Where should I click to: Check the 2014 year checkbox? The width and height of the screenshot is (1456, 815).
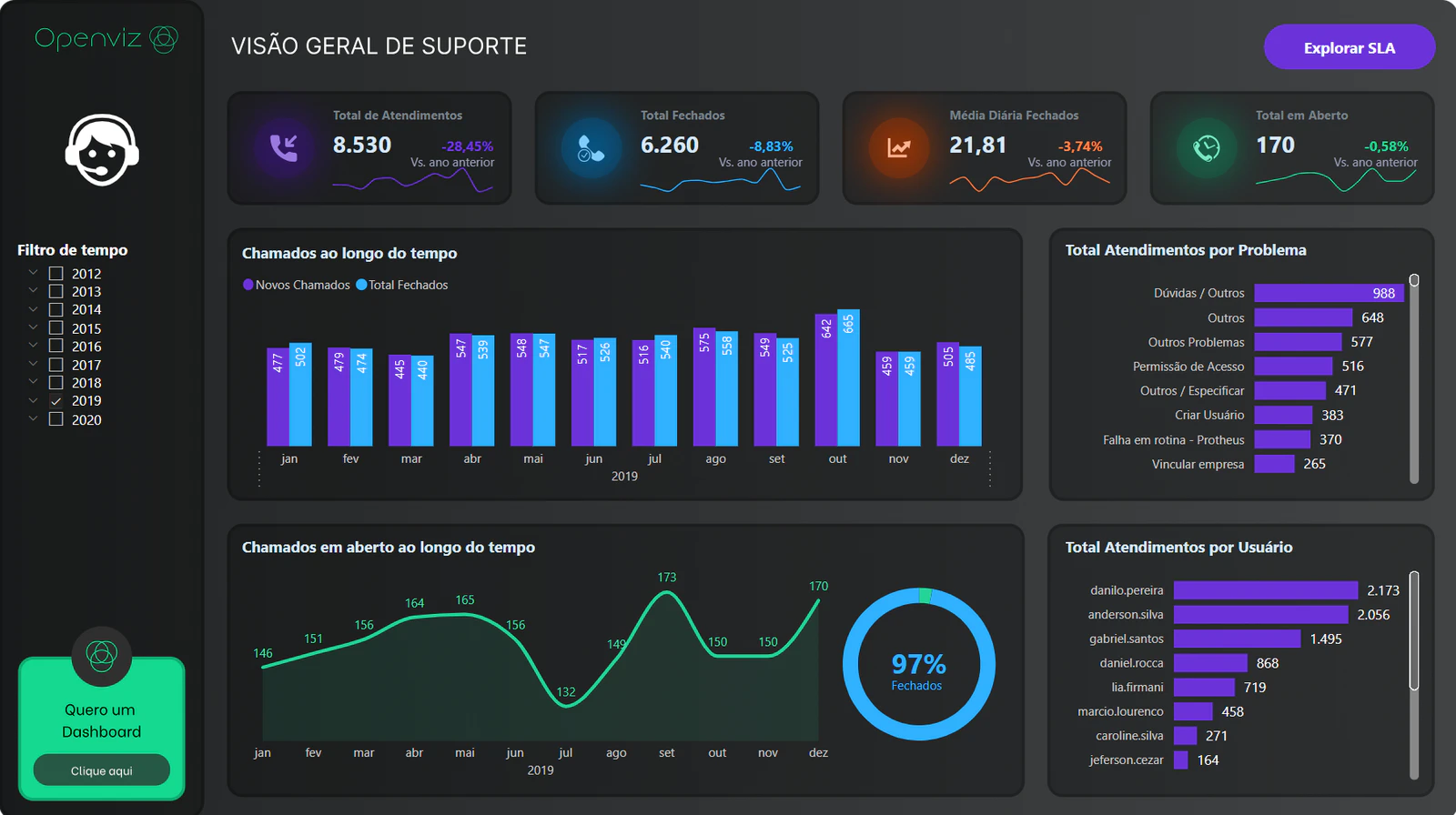tap(56, 310)
